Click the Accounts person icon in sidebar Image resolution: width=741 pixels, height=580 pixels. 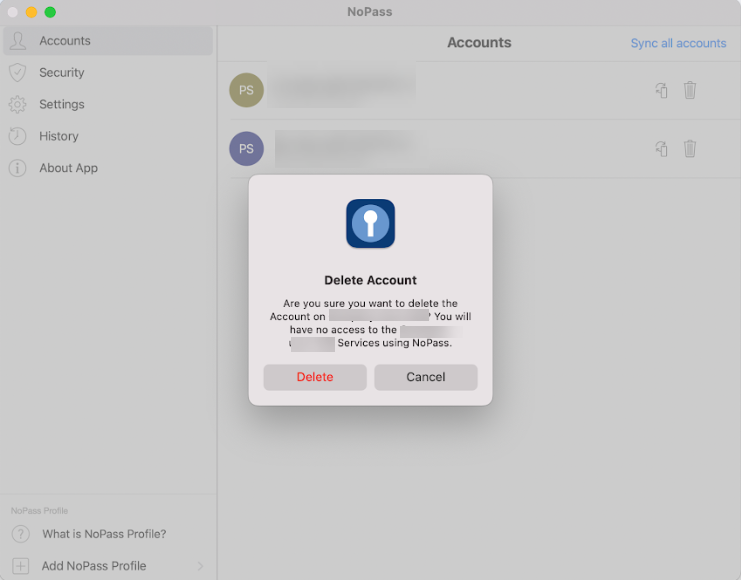[x=18, y=41]
